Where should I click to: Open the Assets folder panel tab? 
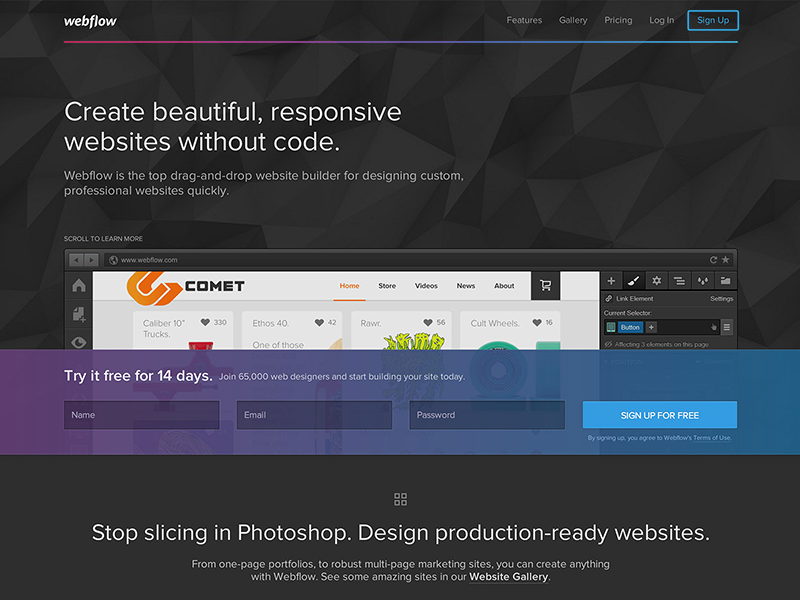tap(725, 281)
